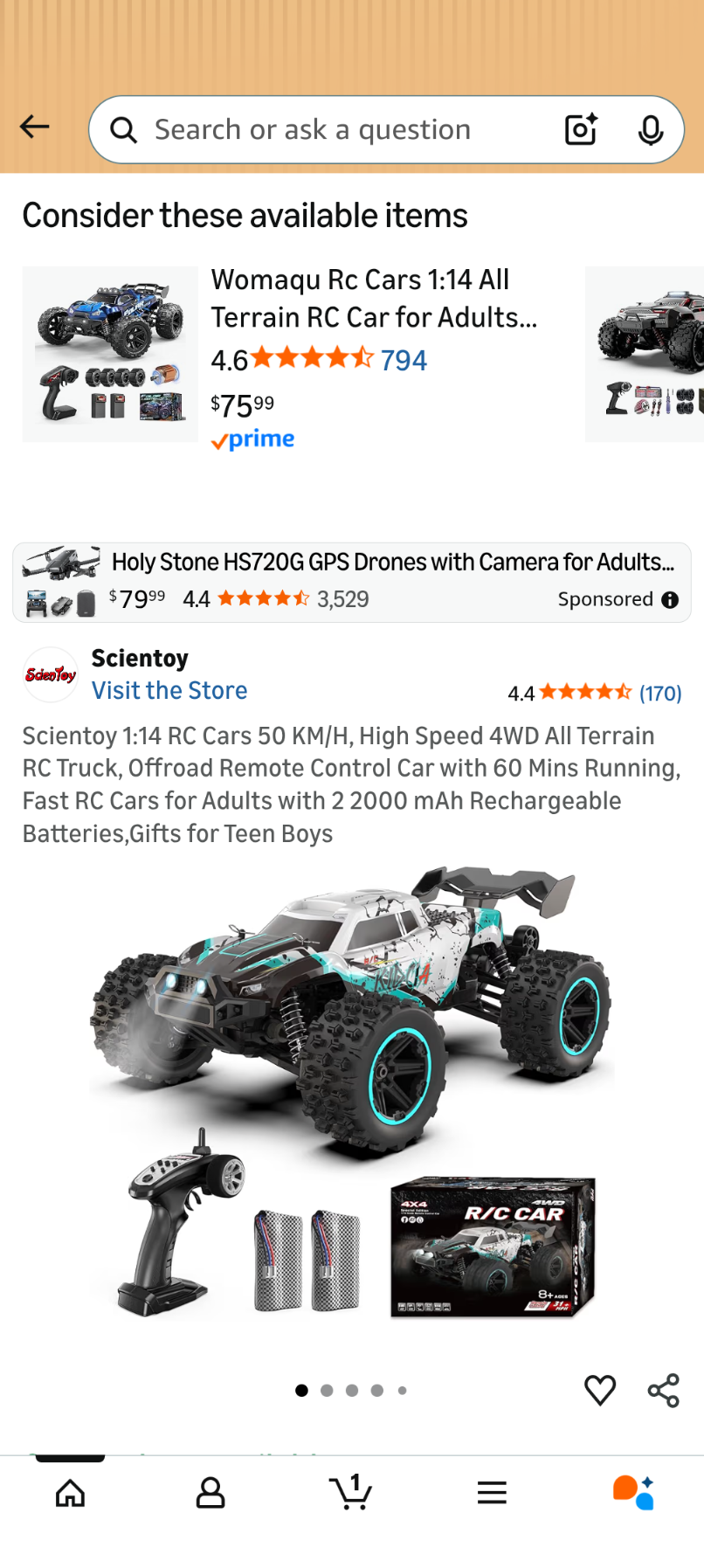Tap the back arrow icon

[35, 128]
